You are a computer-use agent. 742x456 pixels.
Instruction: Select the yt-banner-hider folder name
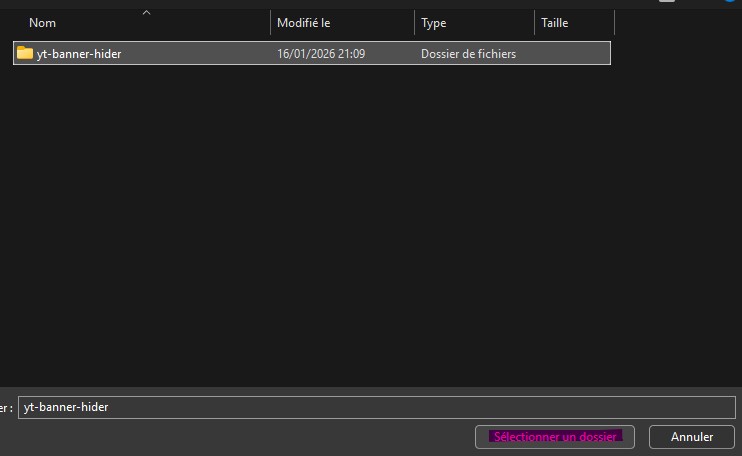pyautogui.click(x=79, y=54)
